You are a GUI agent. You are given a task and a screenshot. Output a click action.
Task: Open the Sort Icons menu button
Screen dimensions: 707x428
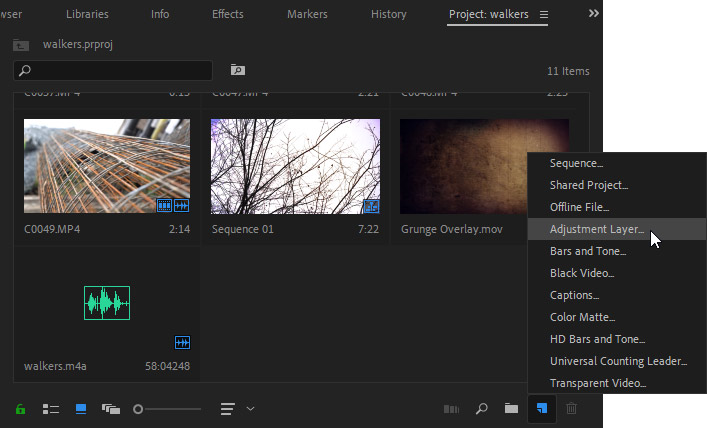point(228,409)
